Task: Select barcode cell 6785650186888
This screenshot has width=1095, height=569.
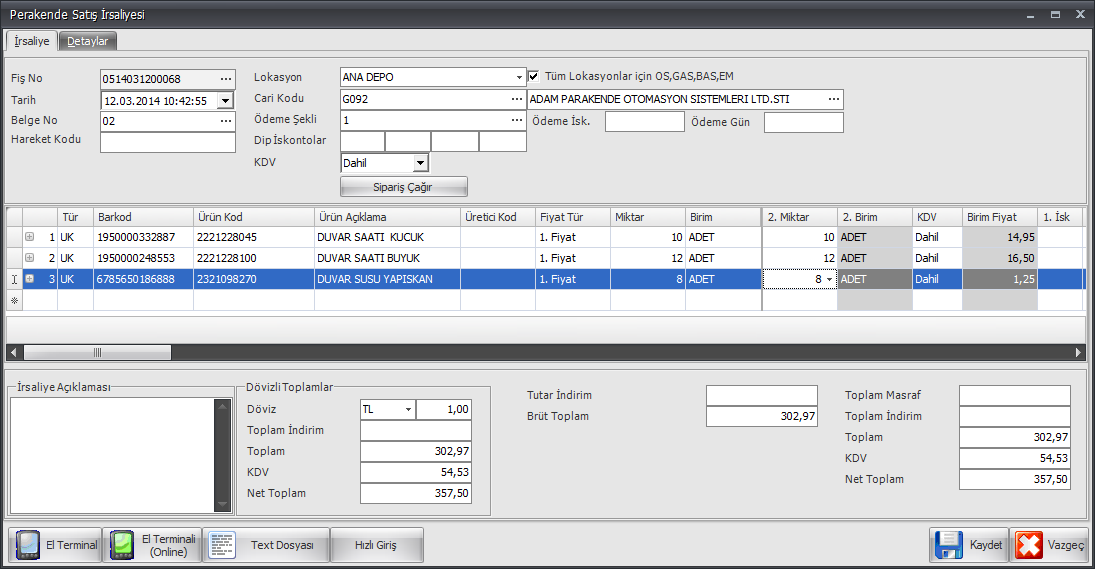Action: click(143, 279)
